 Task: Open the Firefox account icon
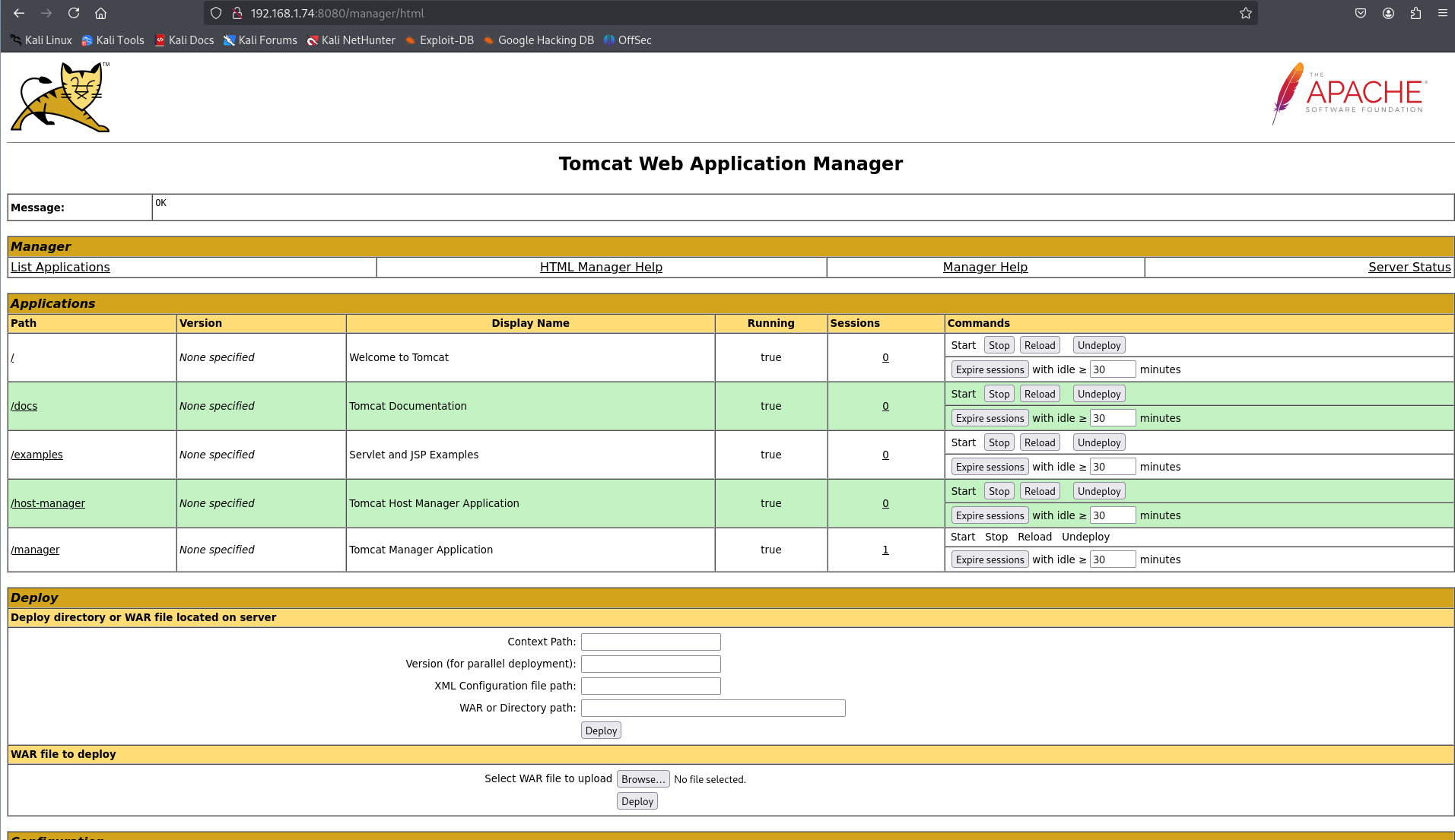1388,13
